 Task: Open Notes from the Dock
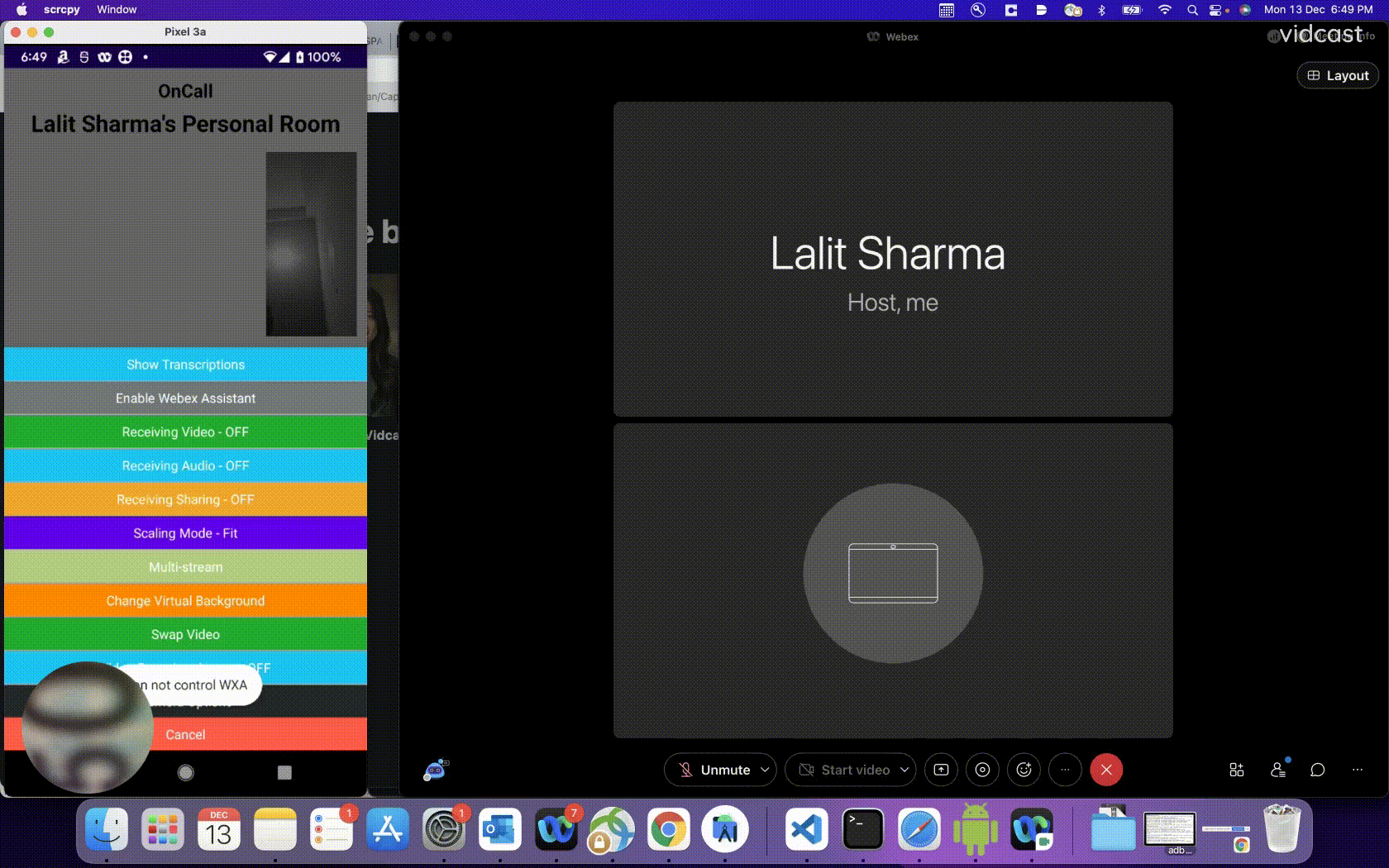275,829
